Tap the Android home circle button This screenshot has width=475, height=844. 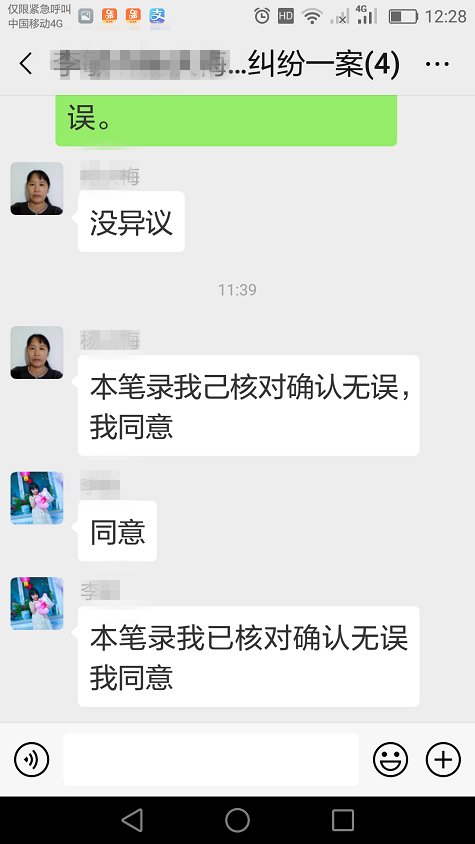coord(238,820)
